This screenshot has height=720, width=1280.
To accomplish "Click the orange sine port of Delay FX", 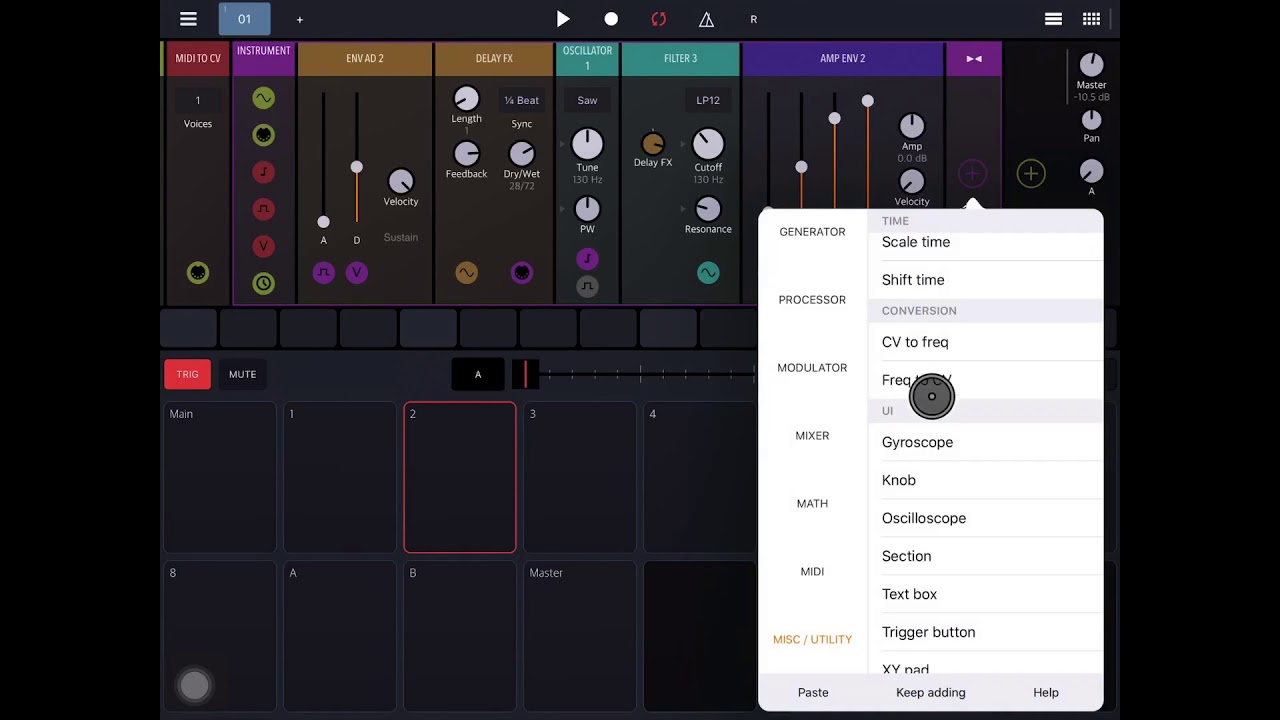I will [466, 273].
